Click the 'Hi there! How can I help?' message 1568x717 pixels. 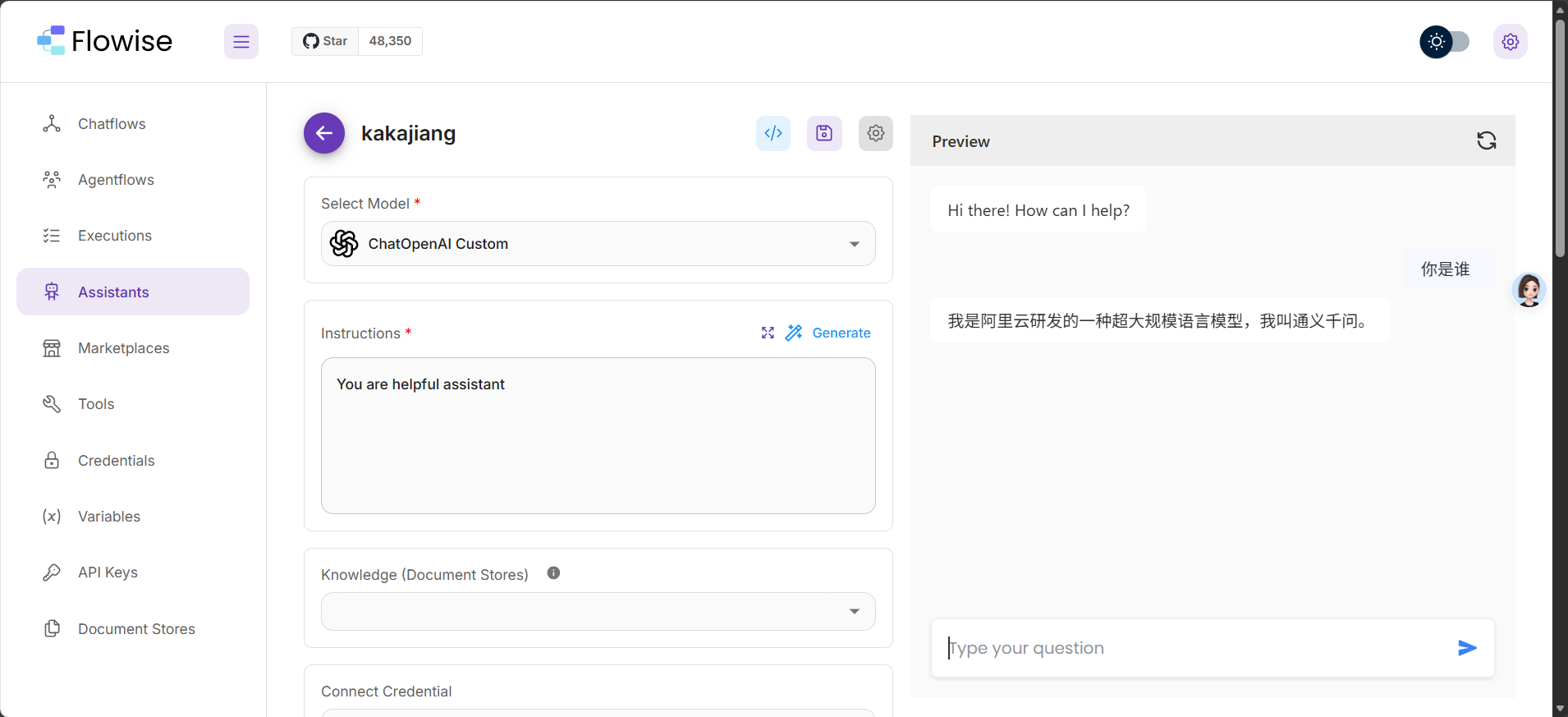pyautogui.click(x=1038, y=210)
